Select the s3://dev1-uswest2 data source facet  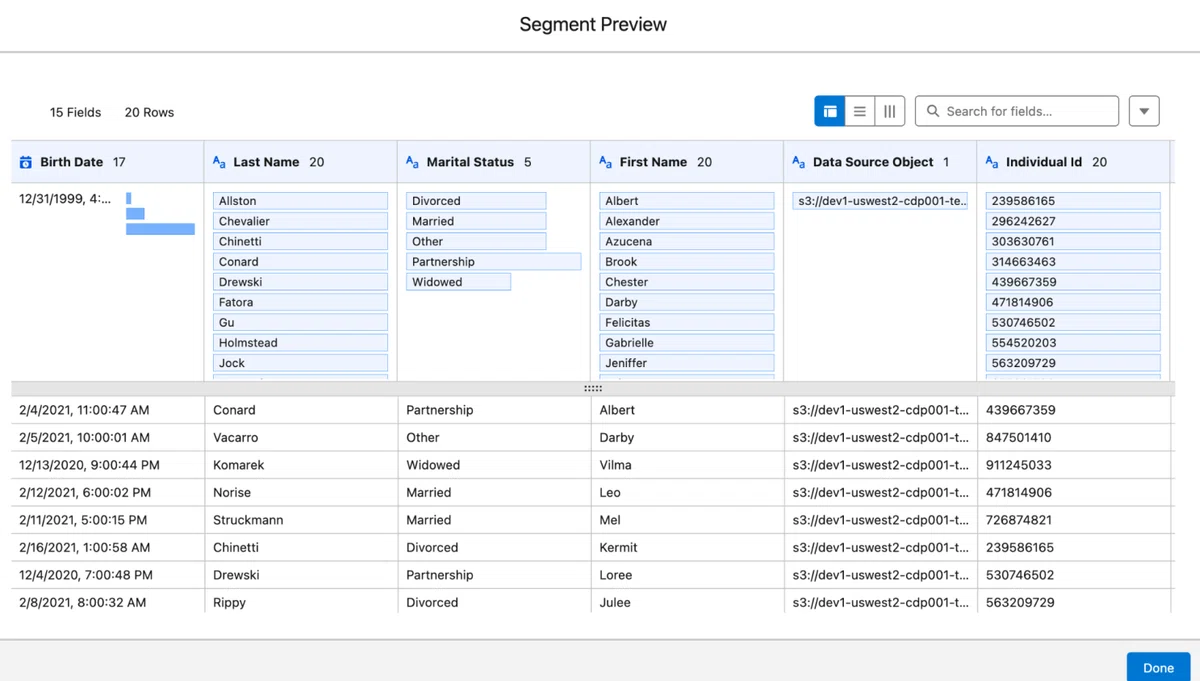click(880, 201)
